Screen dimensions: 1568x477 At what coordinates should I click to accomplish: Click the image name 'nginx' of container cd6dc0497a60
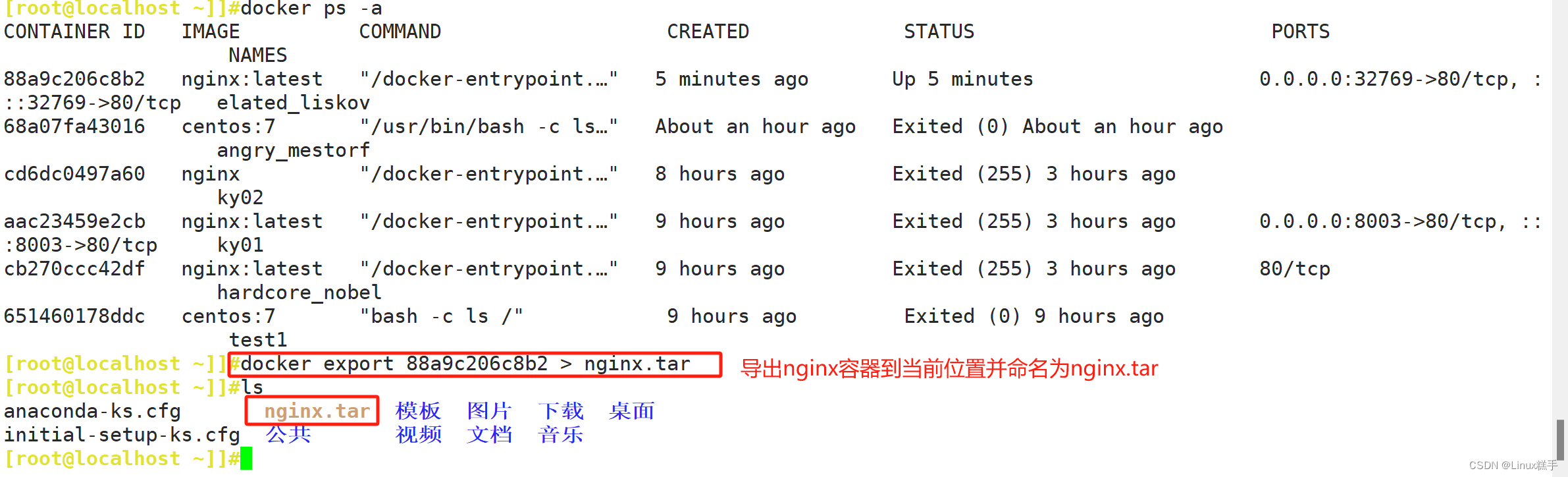(211, 174)
